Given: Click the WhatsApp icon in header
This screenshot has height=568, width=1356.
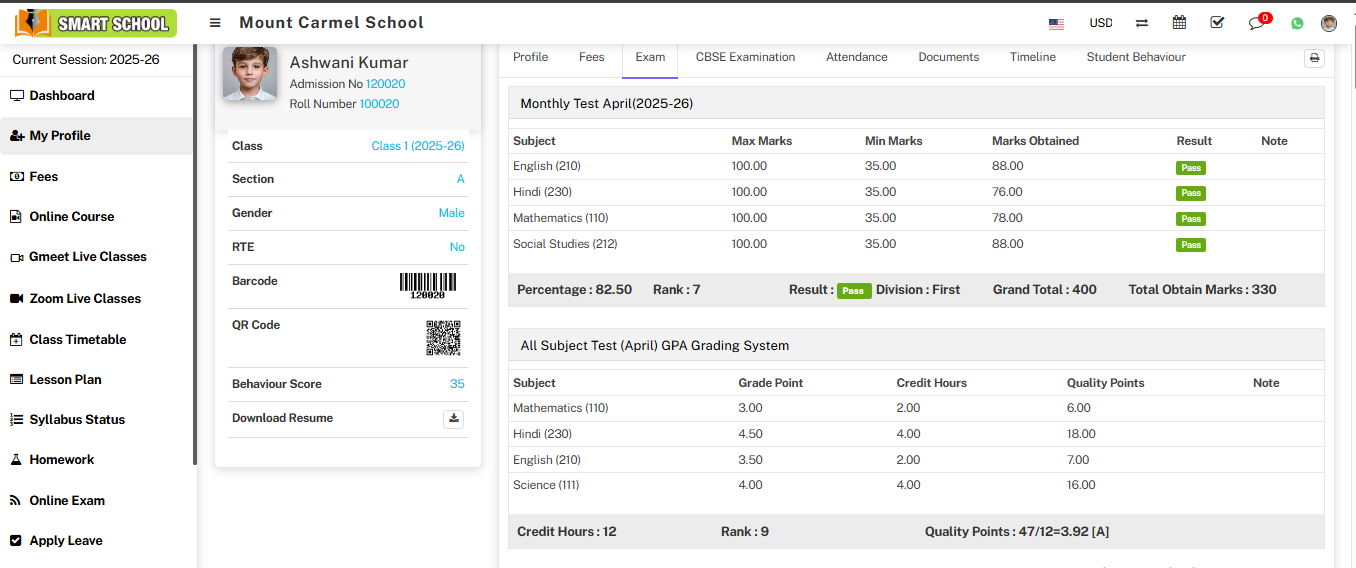Looking at the screenshot, I should [1297, 23].
